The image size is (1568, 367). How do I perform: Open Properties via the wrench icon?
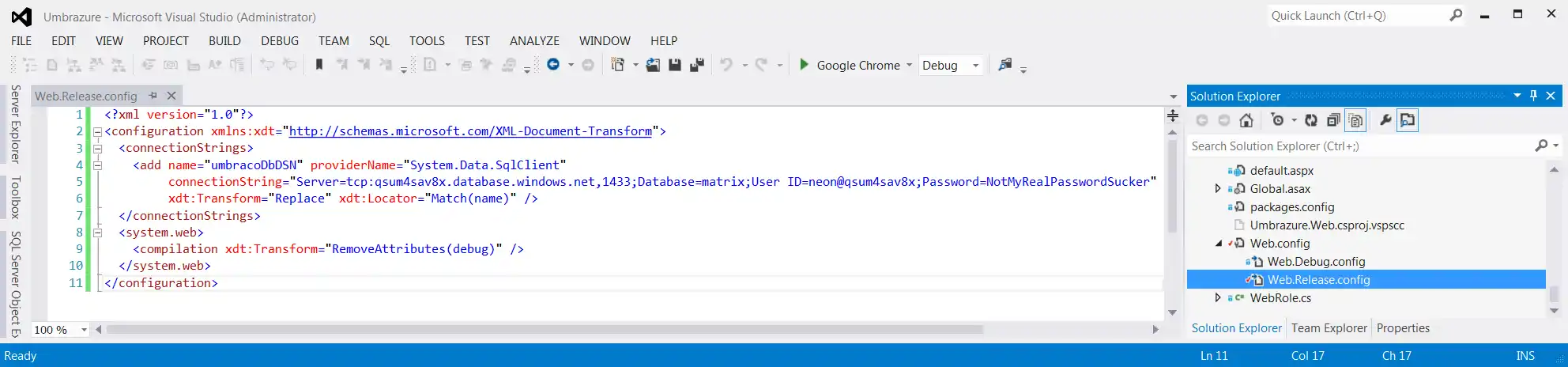click(x=1385, y=120)
